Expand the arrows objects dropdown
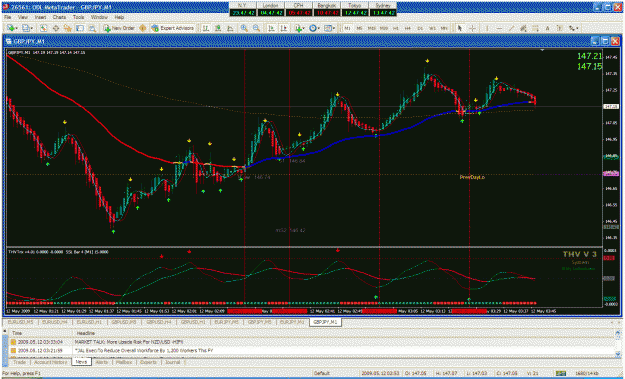625x379 pixels. point(577,28)
